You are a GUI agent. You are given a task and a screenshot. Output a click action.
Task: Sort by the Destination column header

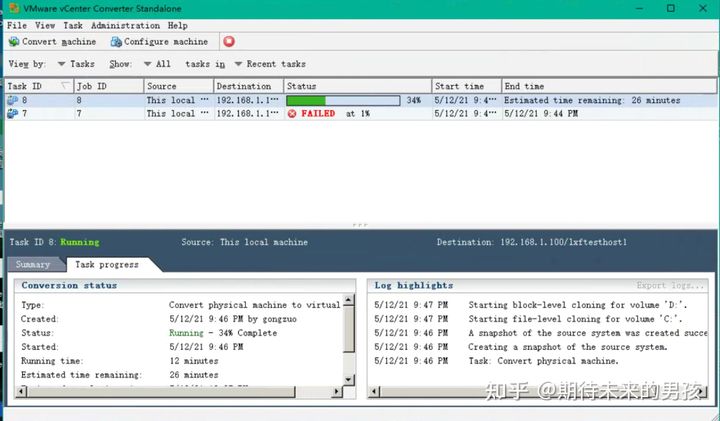(249, 86)
